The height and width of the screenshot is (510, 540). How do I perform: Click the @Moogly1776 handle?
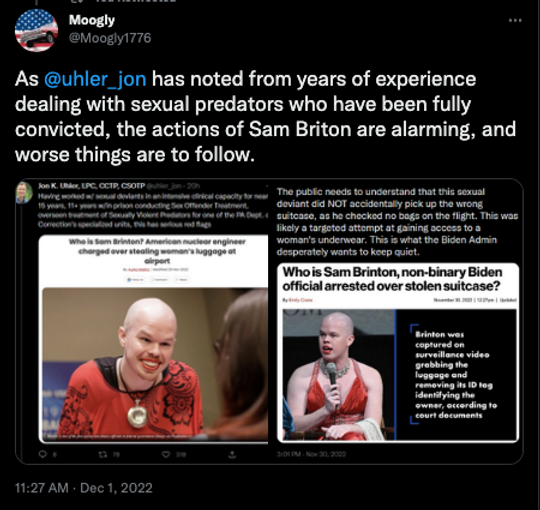pos(110,38)
